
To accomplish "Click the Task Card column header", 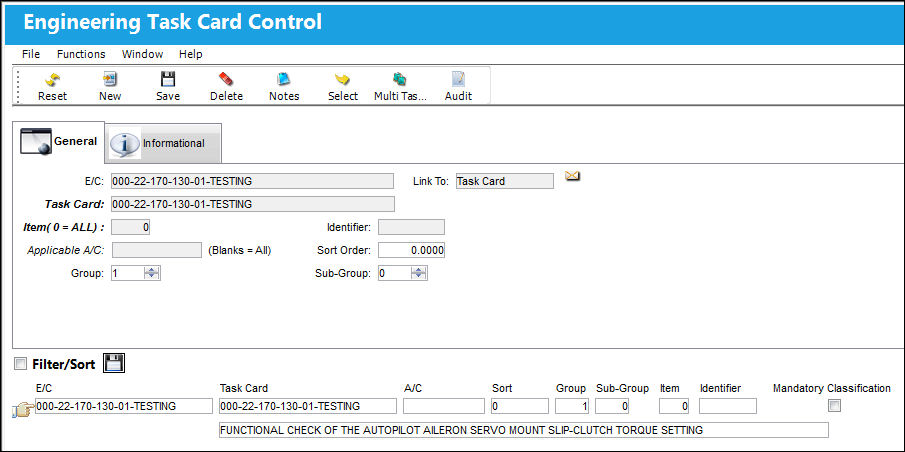I will (244, 388).
